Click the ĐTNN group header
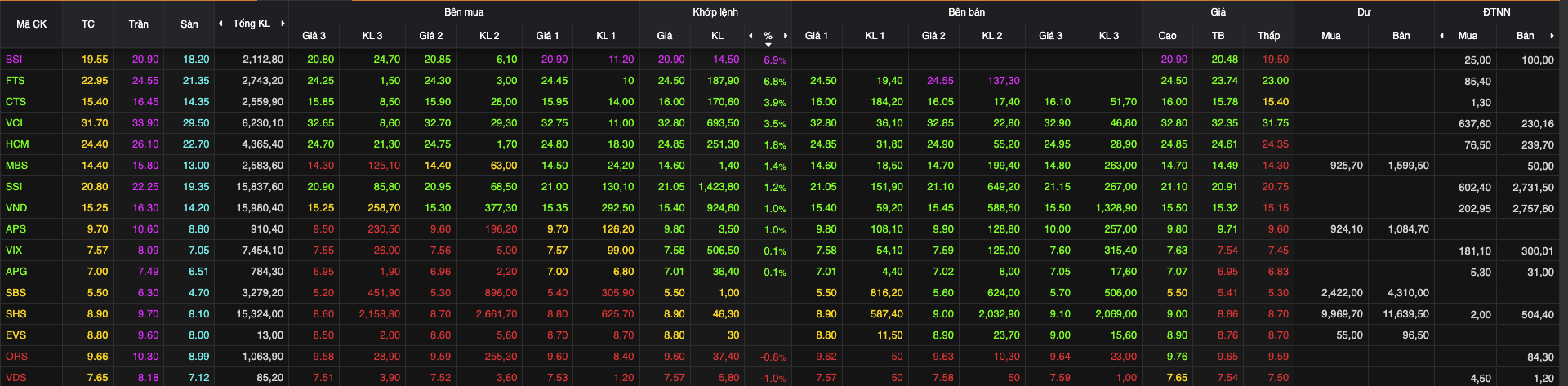Viewport: 1568px width, 386px height. point(1497,12)
